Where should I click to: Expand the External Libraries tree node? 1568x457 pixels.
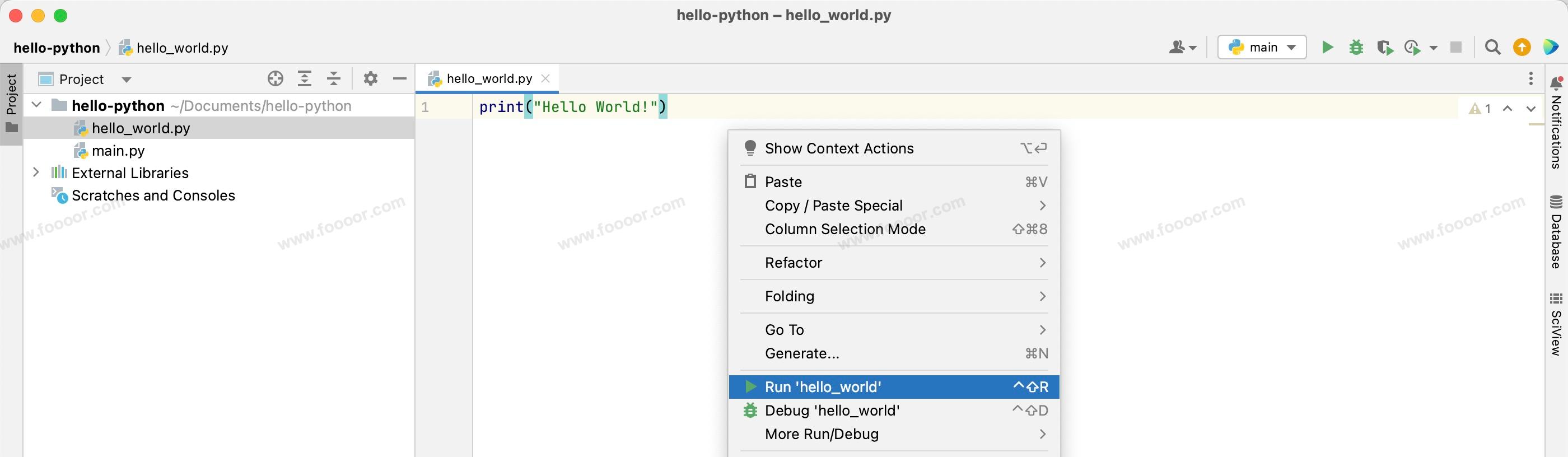pos(36,173)
